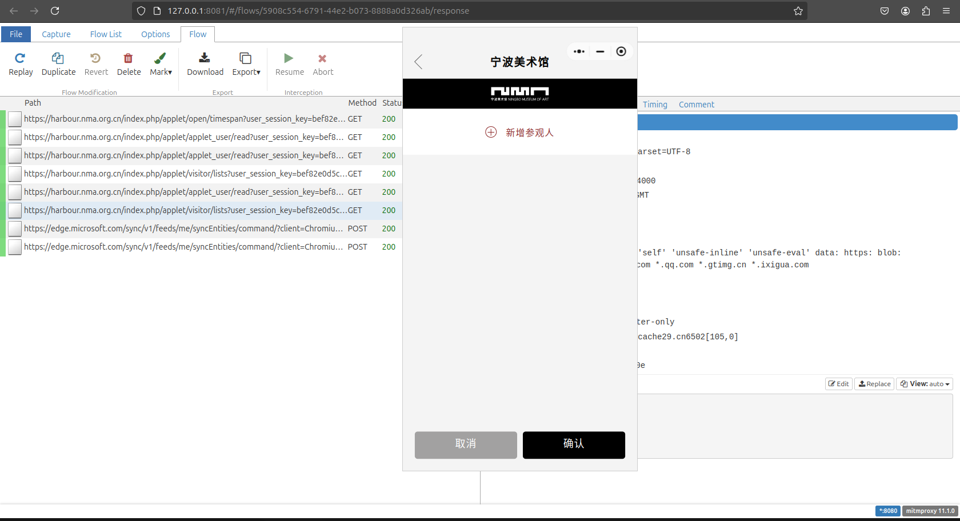Viewport: 960px width, 521px height.
Task: Click the browser address bar
Action: 470,11
